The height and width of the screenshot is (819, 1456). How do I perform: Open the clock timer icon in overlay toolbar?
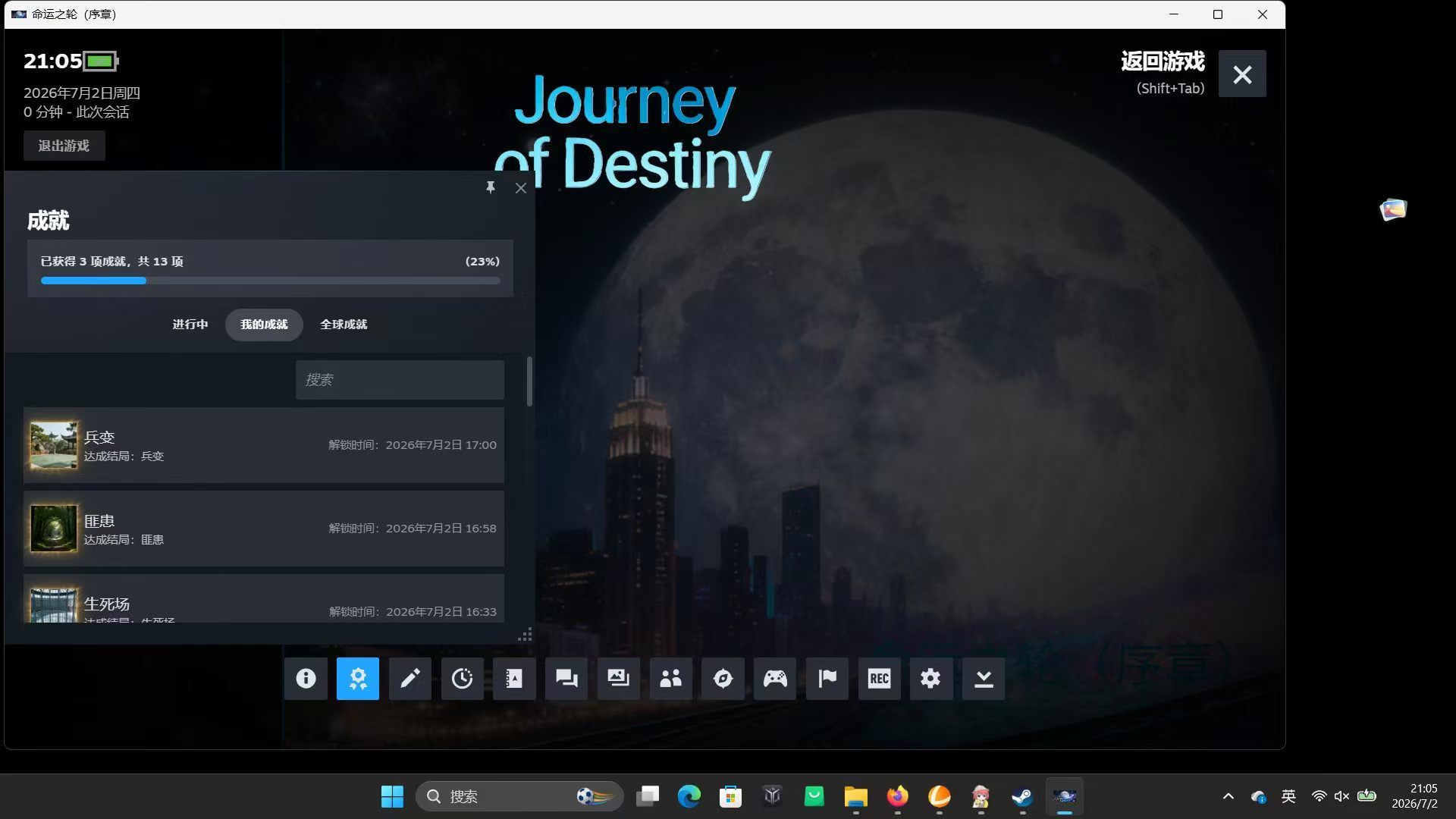pos(463,678)
